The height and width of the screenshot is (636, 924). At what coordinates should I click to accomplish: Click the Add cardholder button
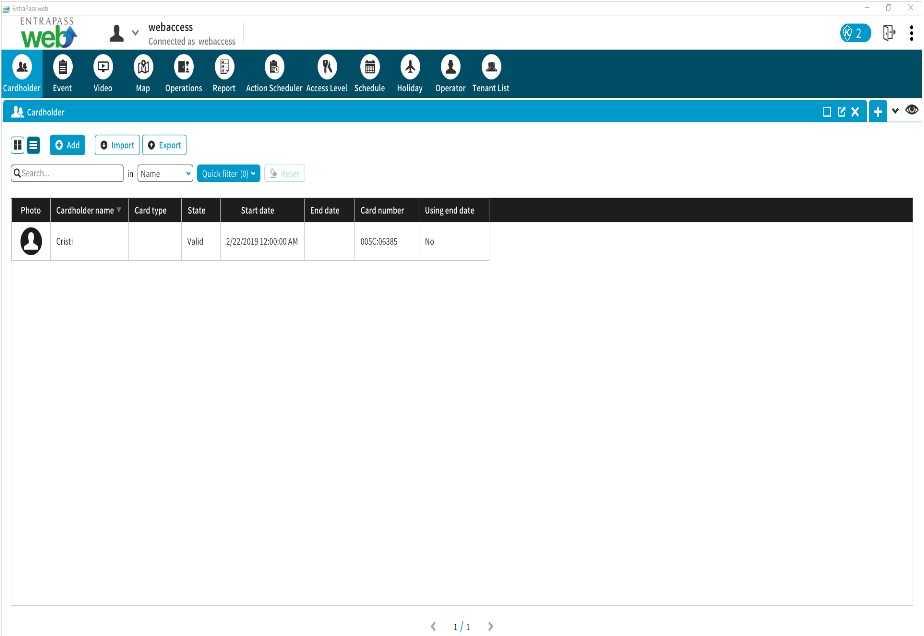point(67,145)
